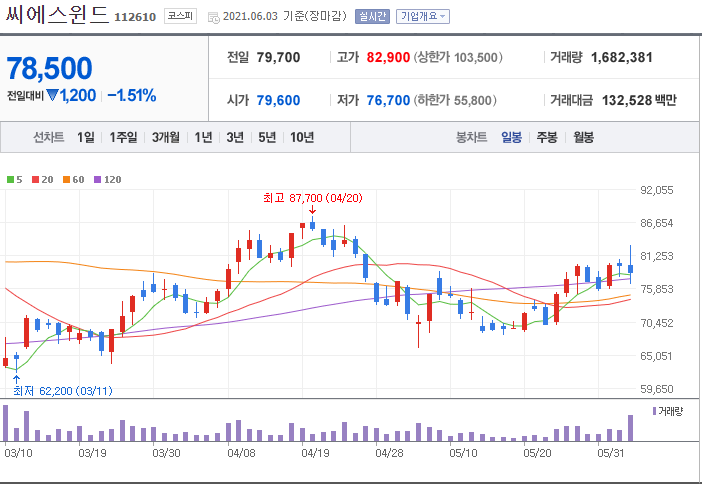Screen dimensions: 702x484
Task: Click the purple 거래량 volume legend
Action: tap(668, 411)
